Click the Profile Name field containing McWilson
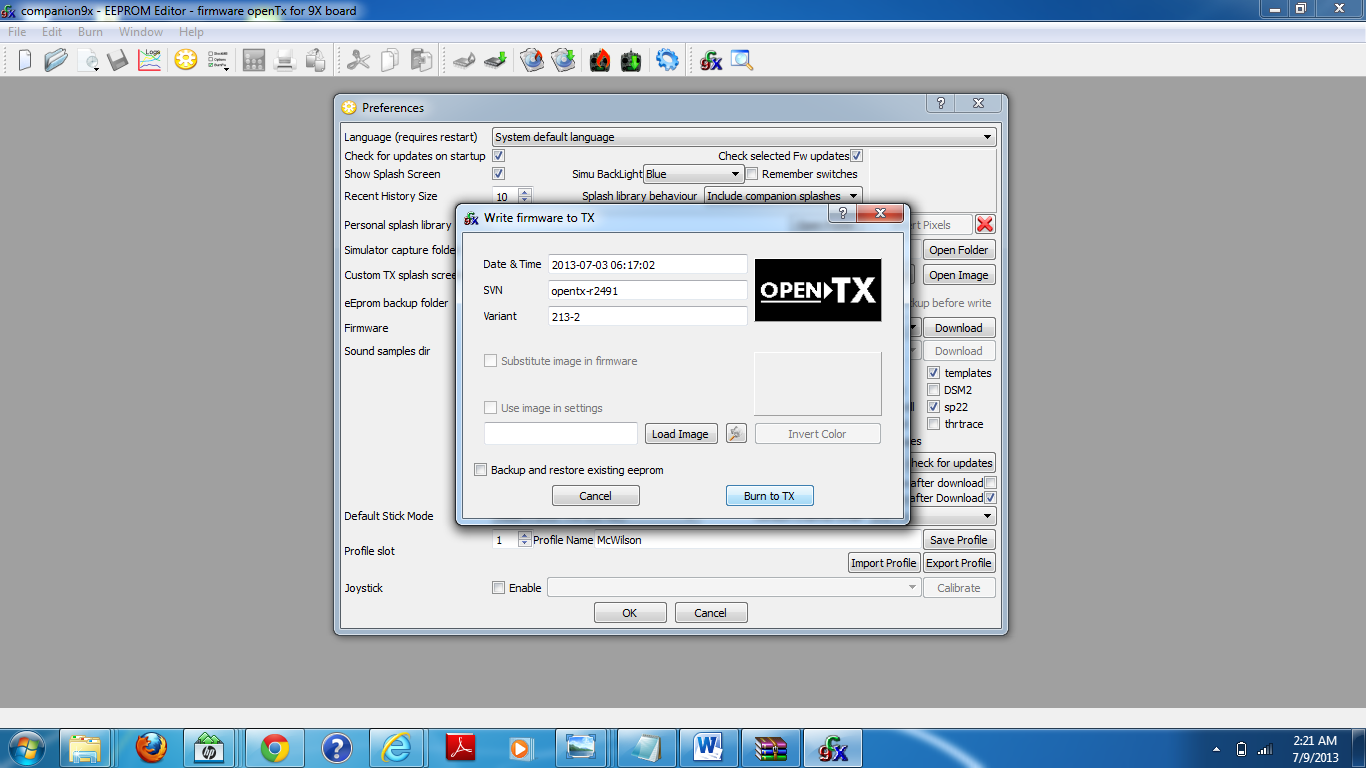The width and height of the screenshot is (1366, 768). (x=757, y=540)
